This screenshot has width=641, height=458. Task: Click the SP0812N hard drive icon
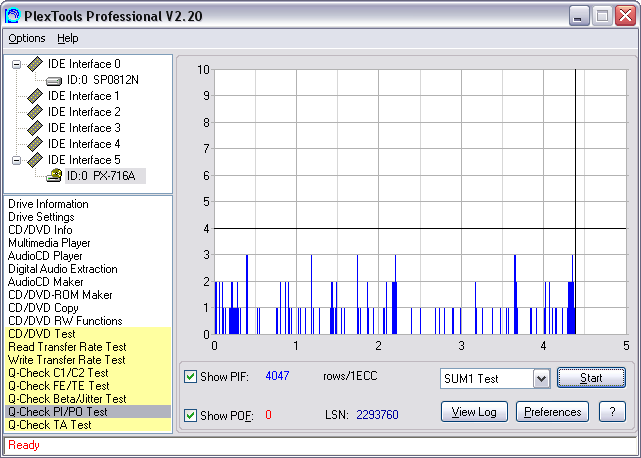tap(54, 81)
